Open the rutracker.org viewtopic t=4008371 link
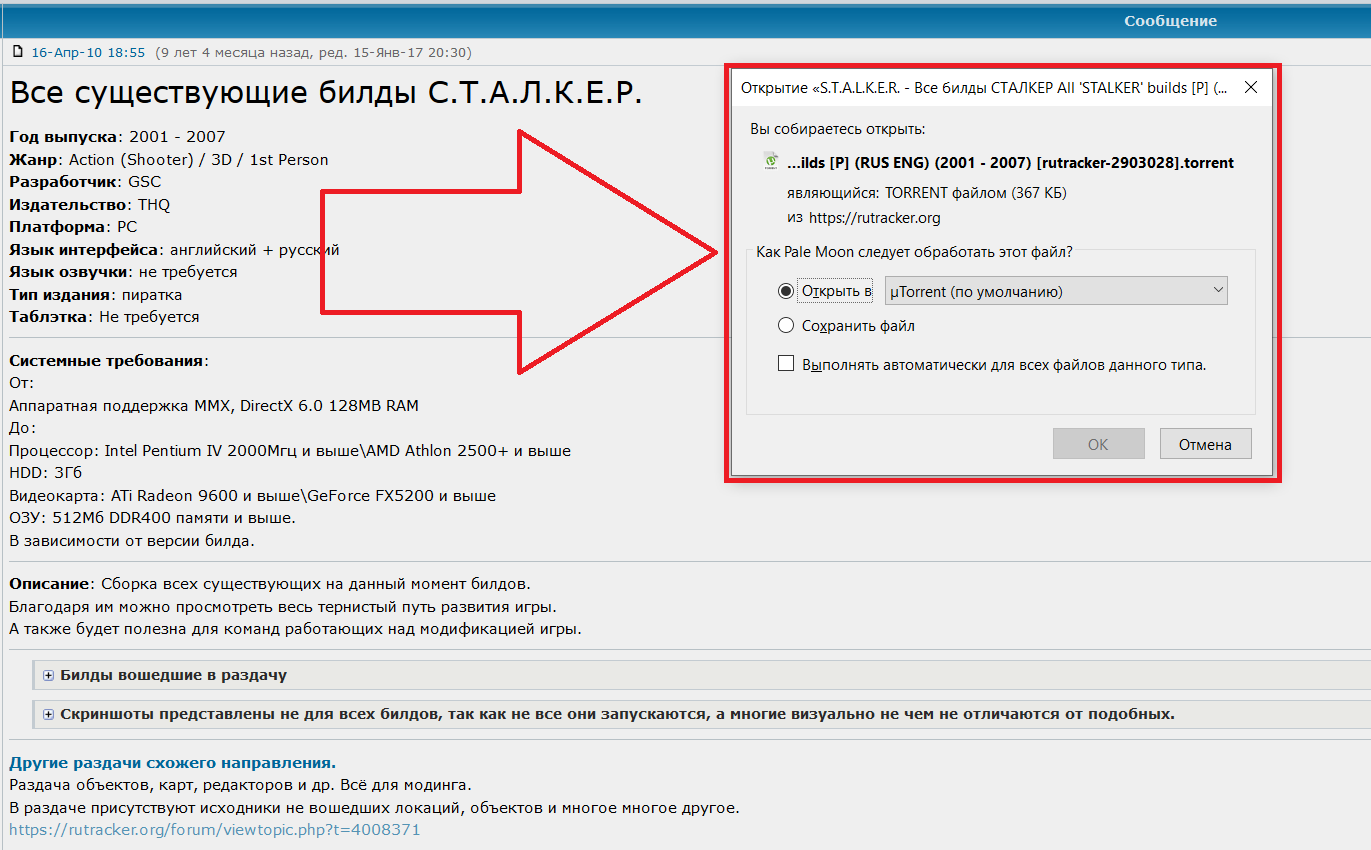This screenshot has height=850, width=1371. point(215,830)
